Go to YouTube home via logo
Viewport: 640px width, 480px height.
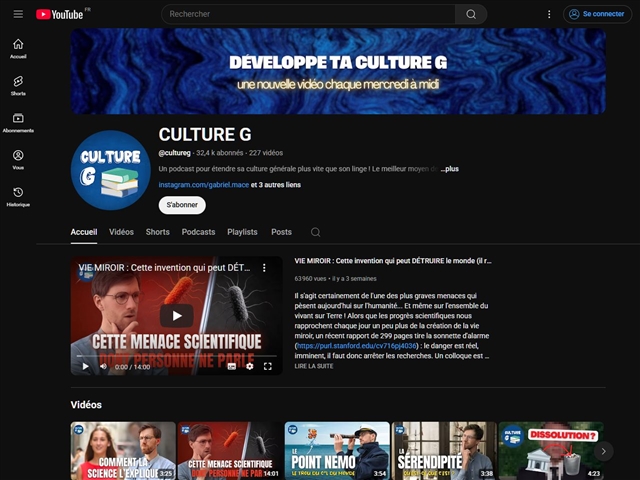[x=62, y=14]
